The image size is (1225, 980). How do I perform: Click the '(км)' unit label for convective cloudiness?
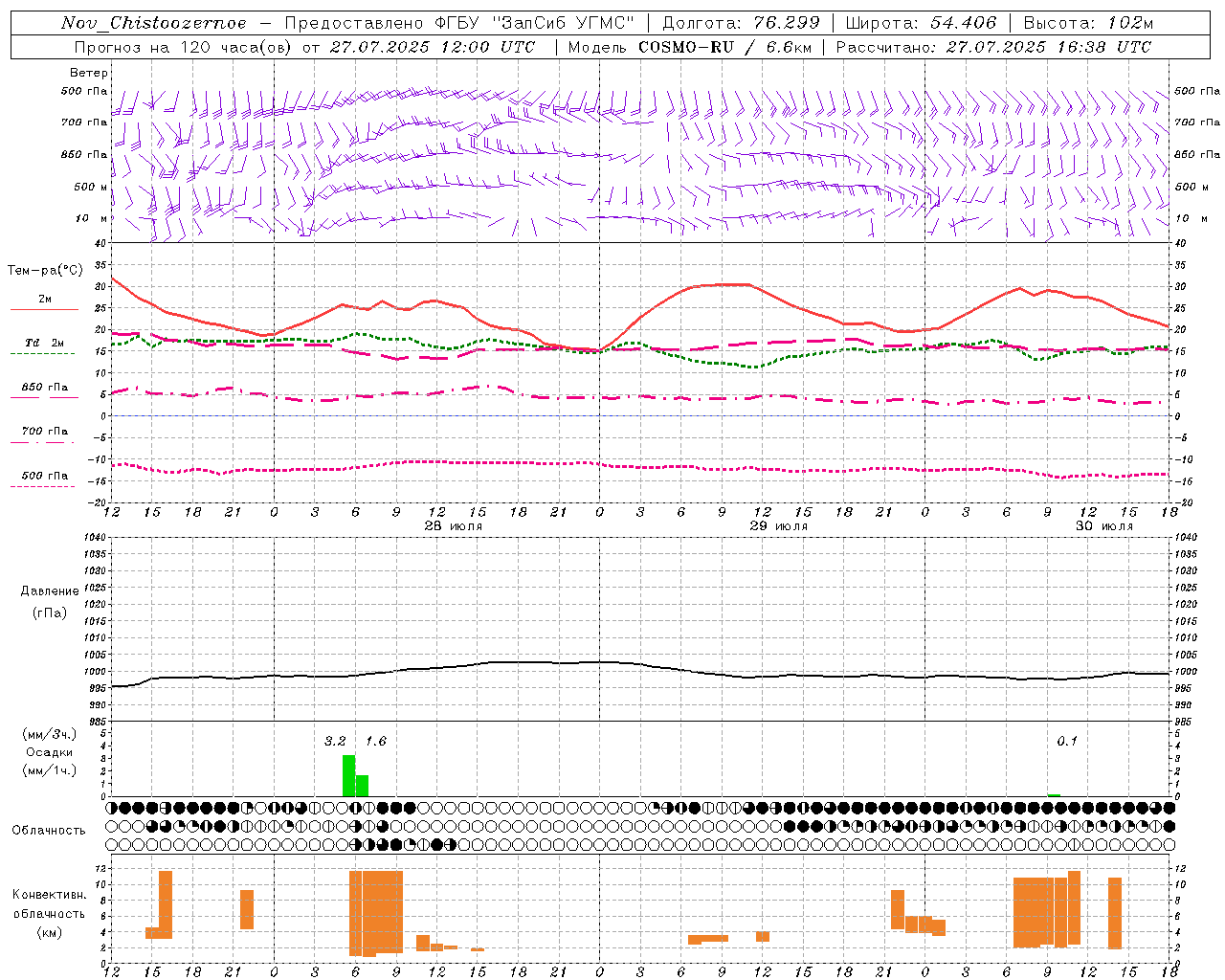pos(50,932)
